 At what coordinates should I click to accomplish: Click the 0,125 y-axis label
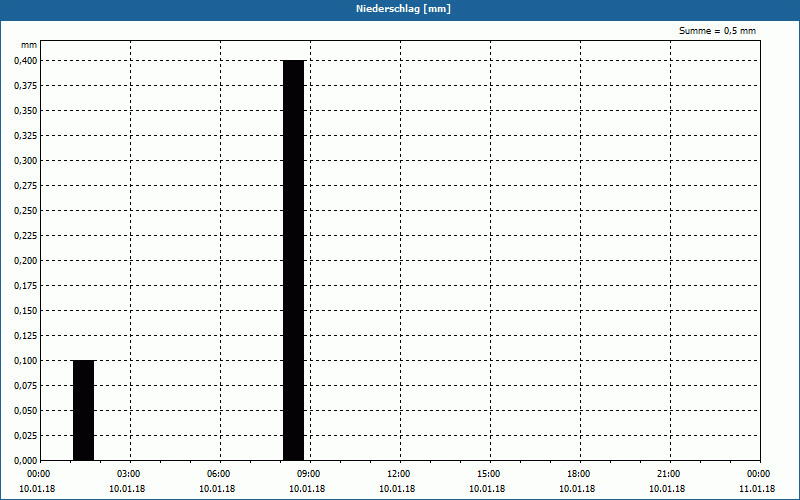[26, 336]
